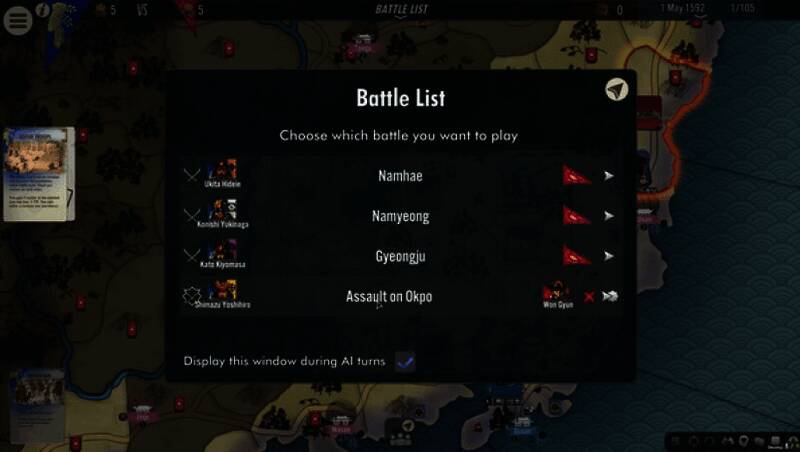Viewport: 800px width, 452px height.
Task: Open the hamburger main menu
Action: click(18, 21)
